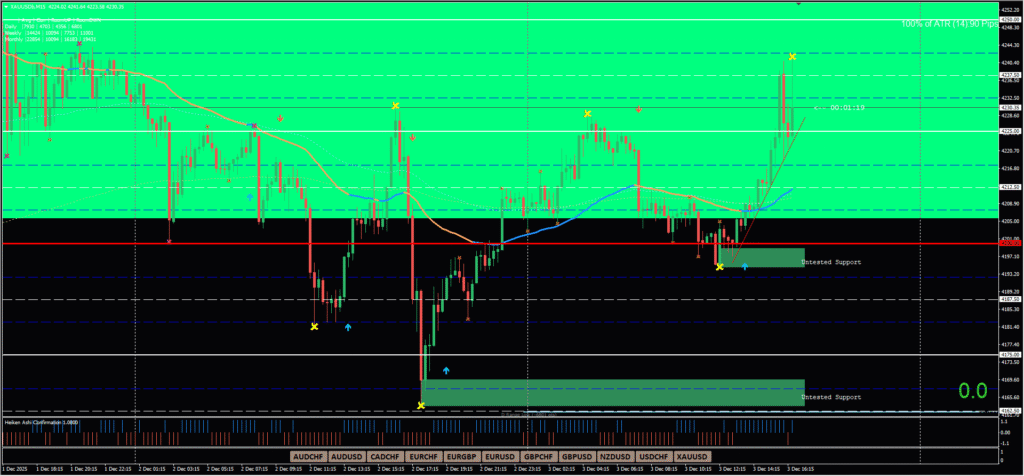Select the blue up arrow by upper support zone
The width and height of the screenshot is (1024, 476).
coord(745,266)
